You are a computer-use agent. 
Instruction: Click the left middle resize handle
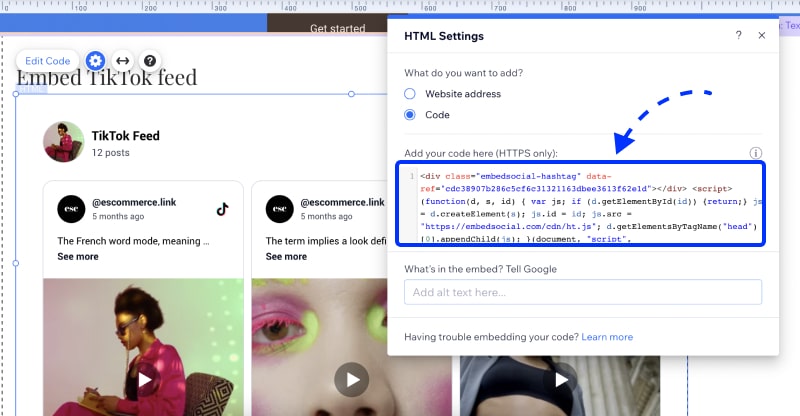[16, 263]
